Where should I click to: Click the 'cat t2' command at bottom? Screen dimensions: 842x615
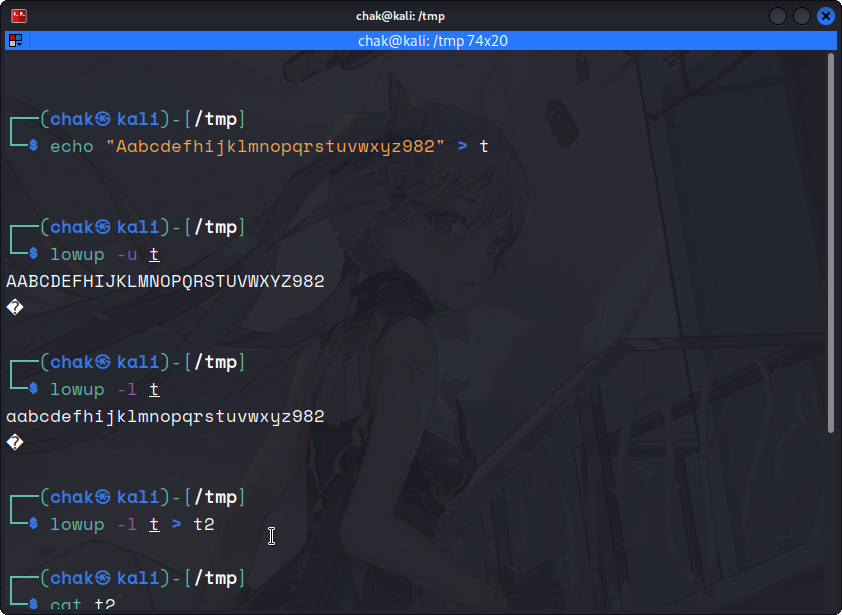pos(82,604)
